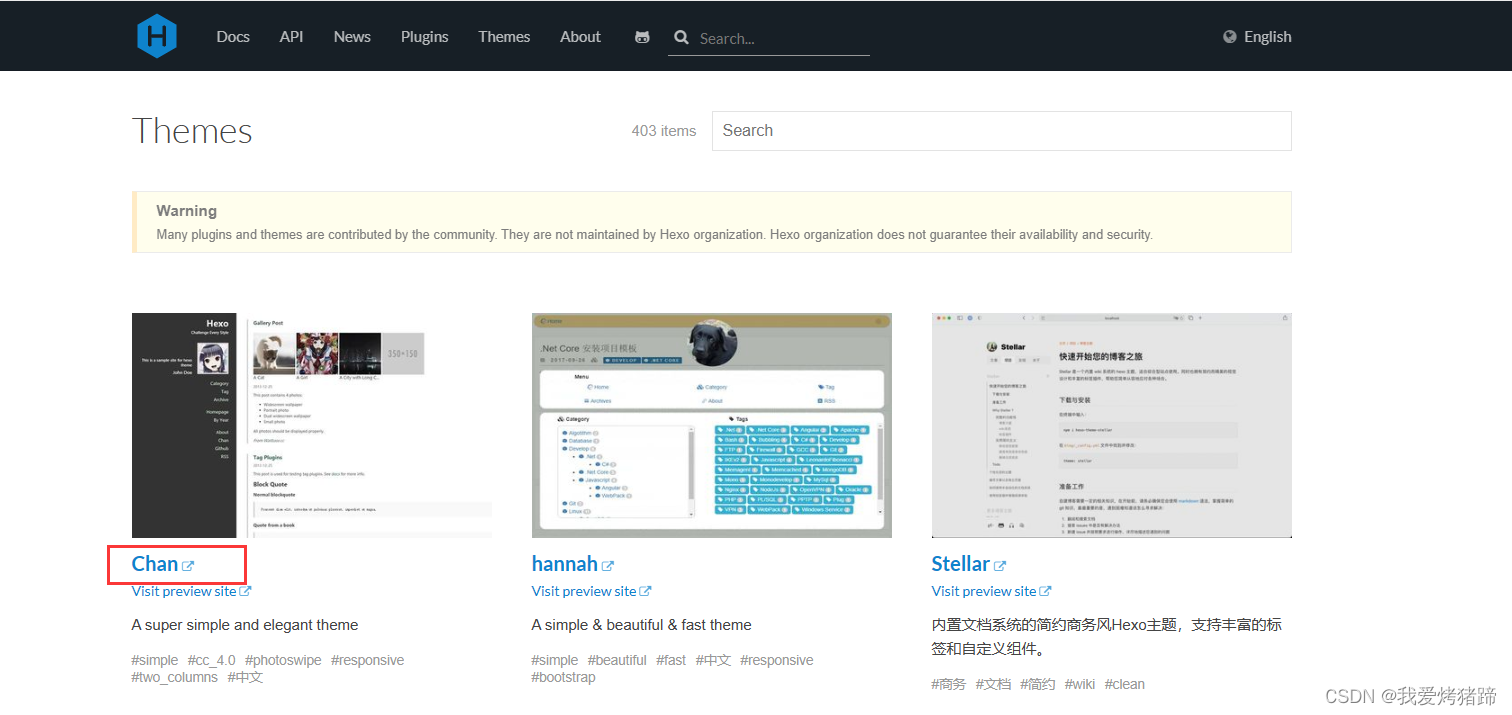Click the Themes page heading
The image size is (1512, 715).
point(192,131)
